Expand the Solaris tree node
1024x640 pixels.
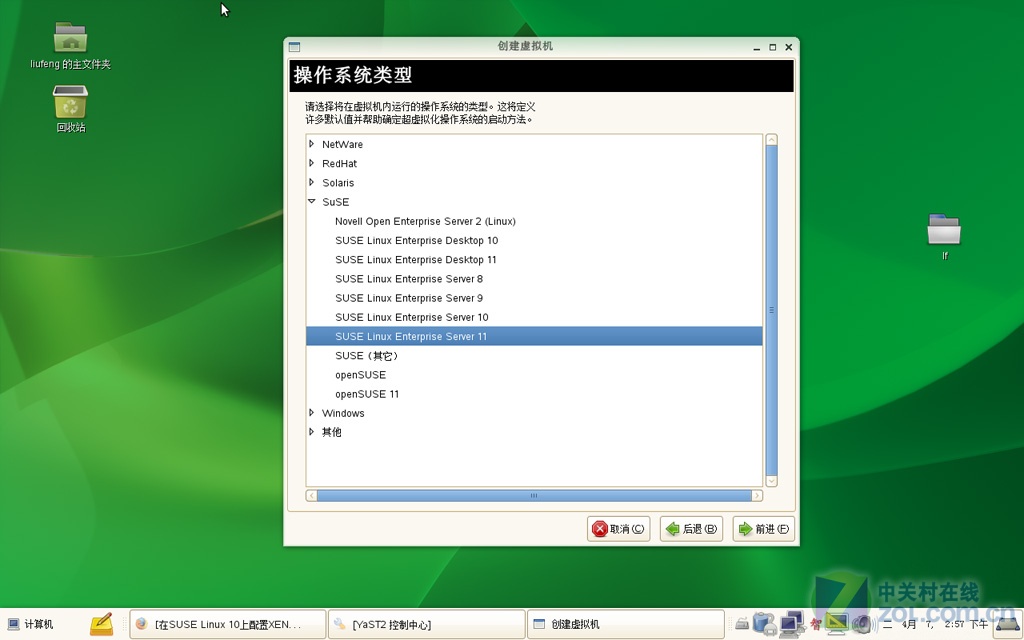312,182
